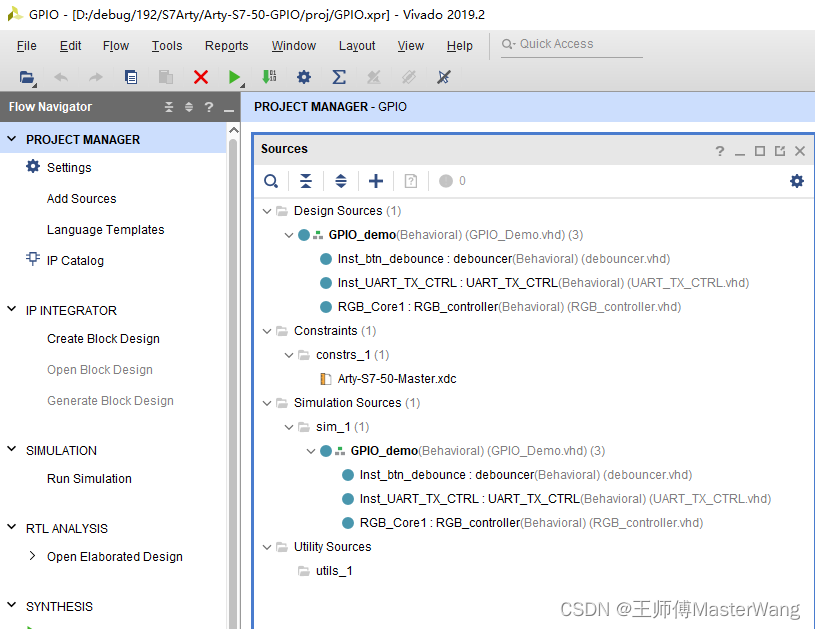This screenshot has height=629, width=815.
Task: Click Create Block Design
Action: coord(103,338)
